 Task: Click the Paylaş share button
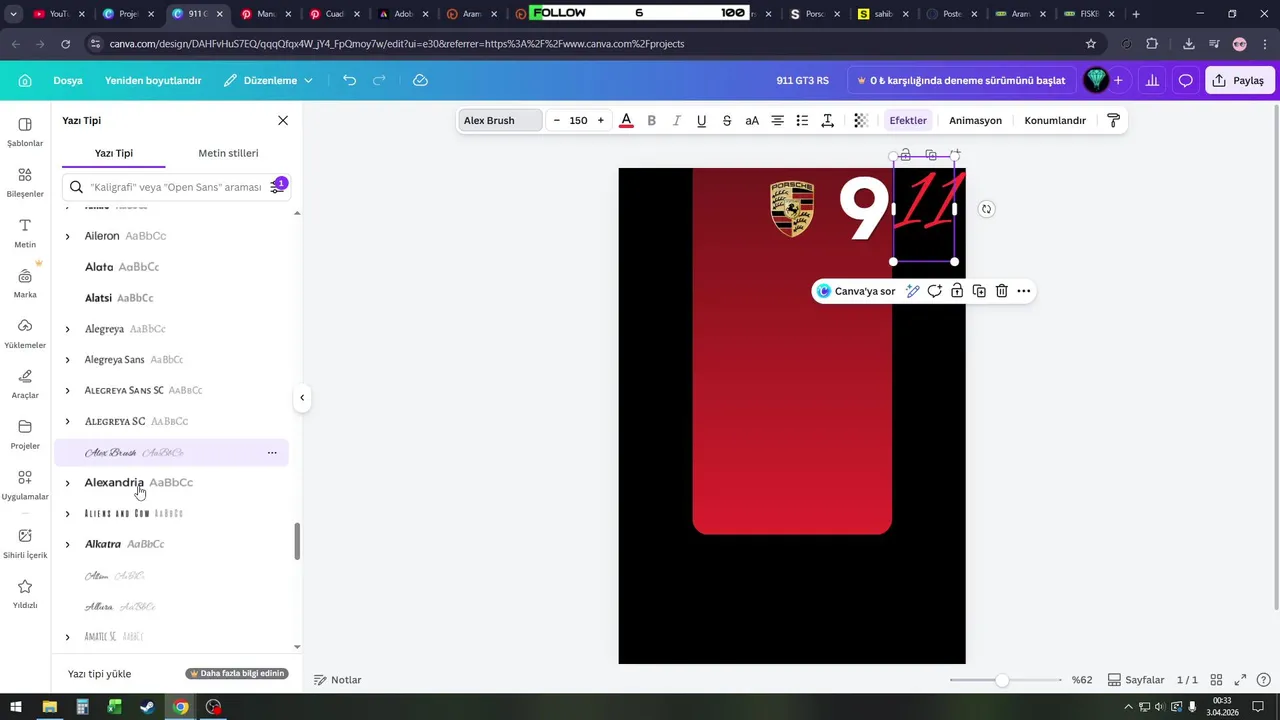click(x=1238, y=80)
